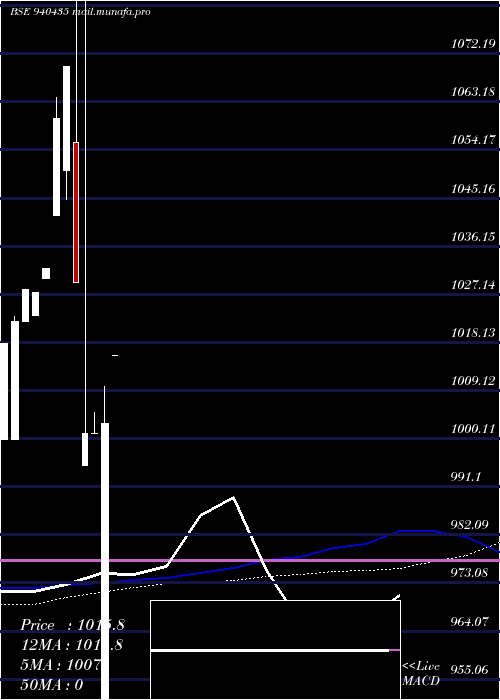Click the 12MA value readout
Image resolution: width=500 pixels, height=700 pixels.
(71, 645)
